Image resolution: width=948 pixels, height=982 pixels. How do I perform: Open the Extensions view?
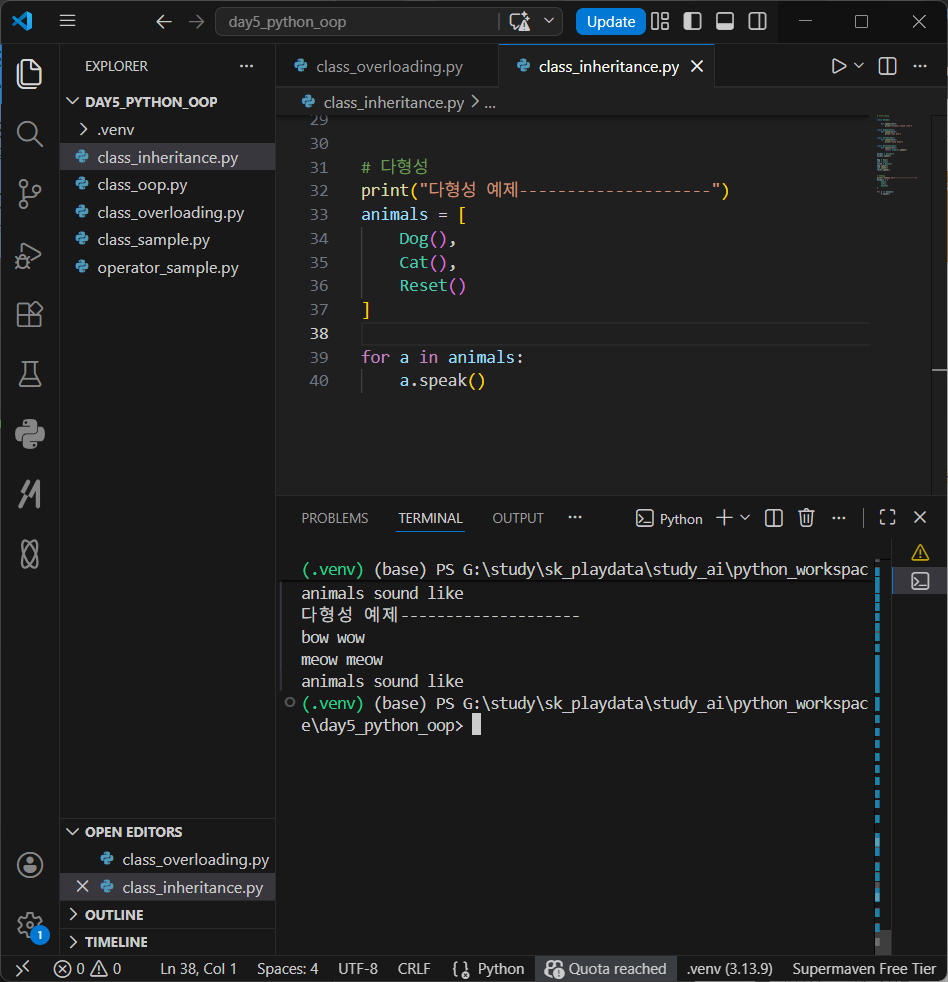29,314
